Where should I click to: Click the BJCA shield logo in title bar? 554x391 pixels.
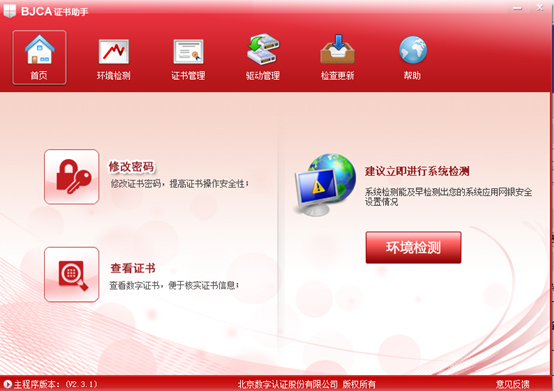point(10,11)
